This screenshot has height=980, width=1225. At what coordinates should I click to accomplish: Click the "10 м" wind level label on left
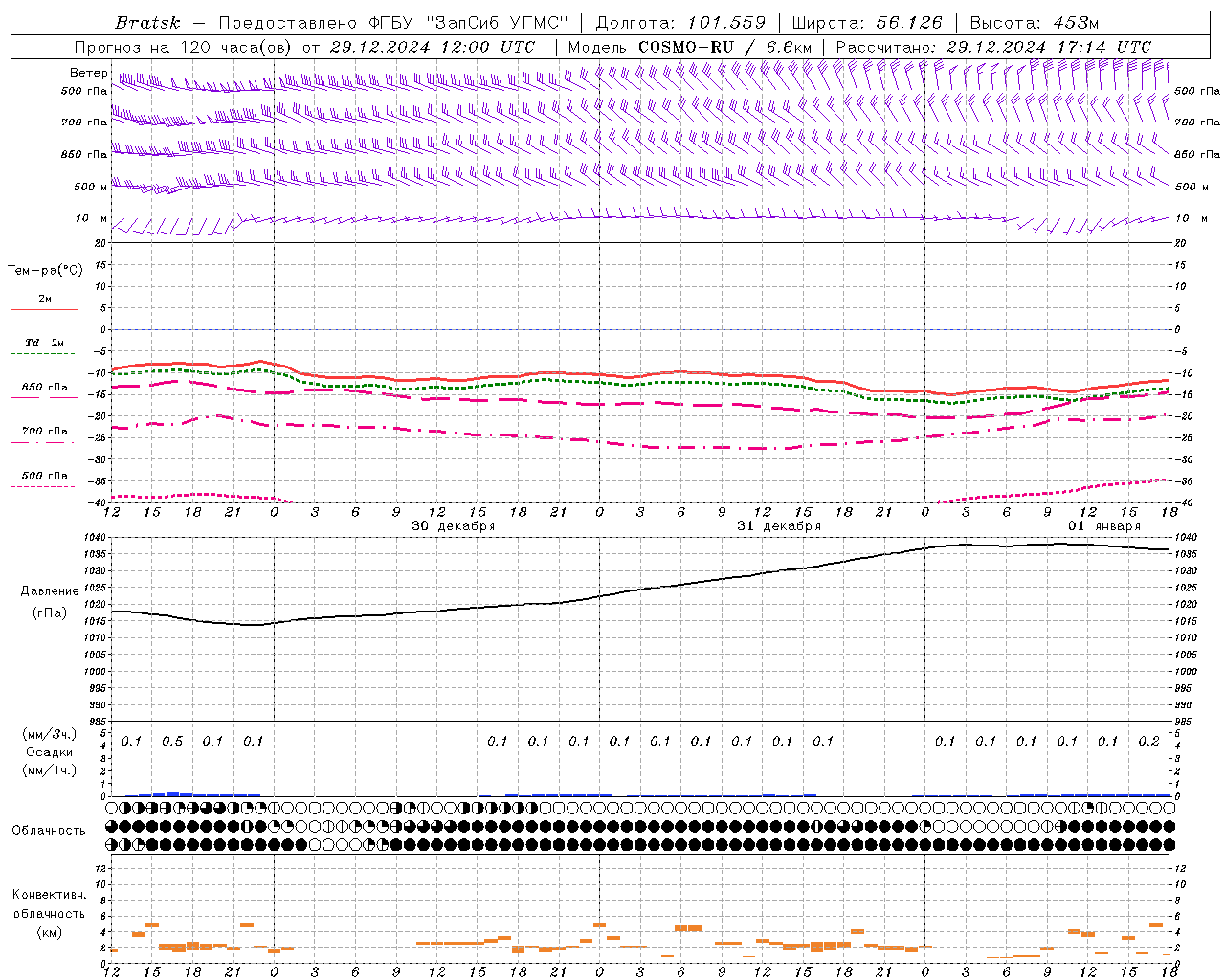[92, 218]
